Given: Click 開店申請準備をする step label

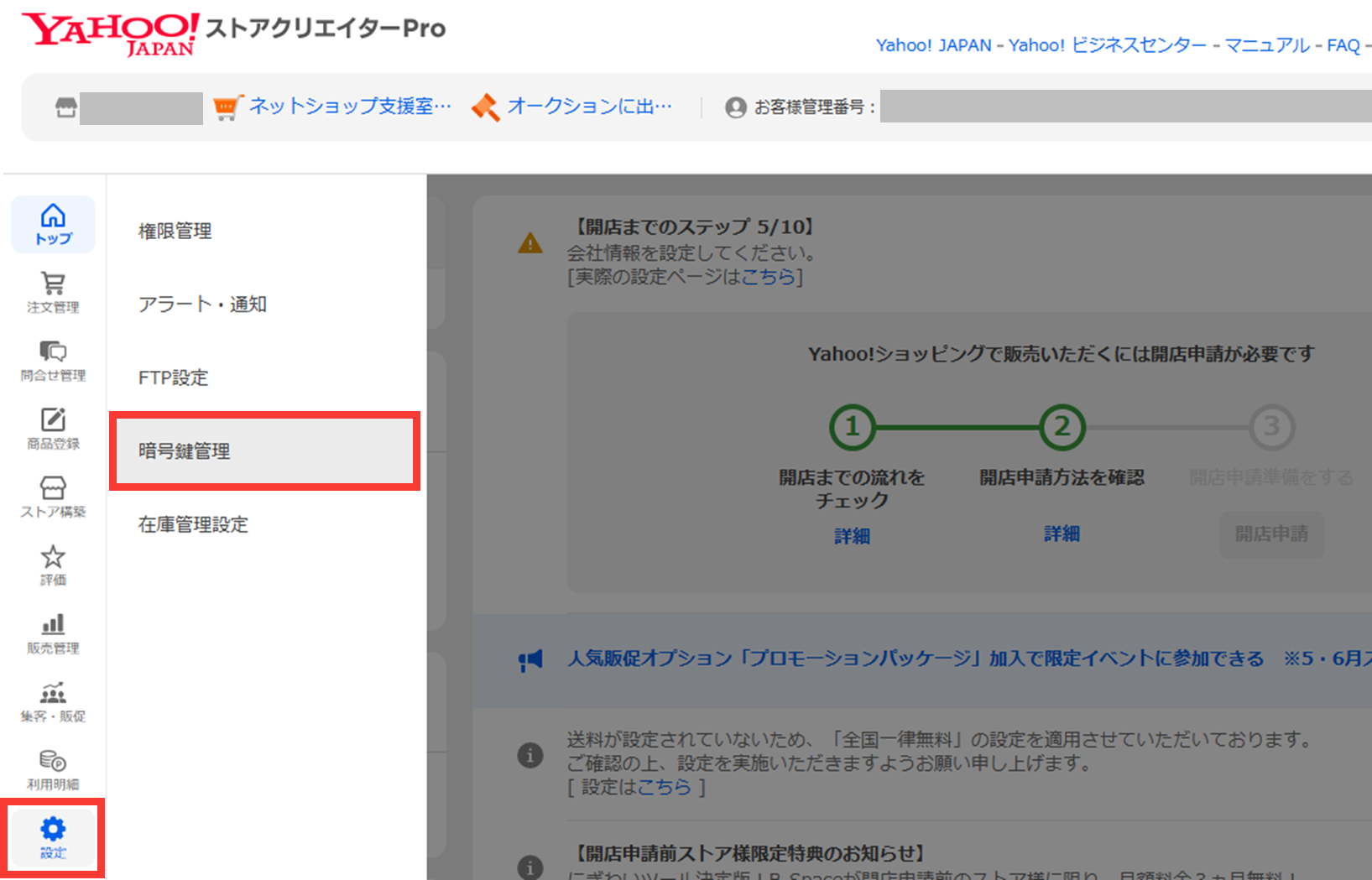Looking at the screenshot, I should 1271,477.
